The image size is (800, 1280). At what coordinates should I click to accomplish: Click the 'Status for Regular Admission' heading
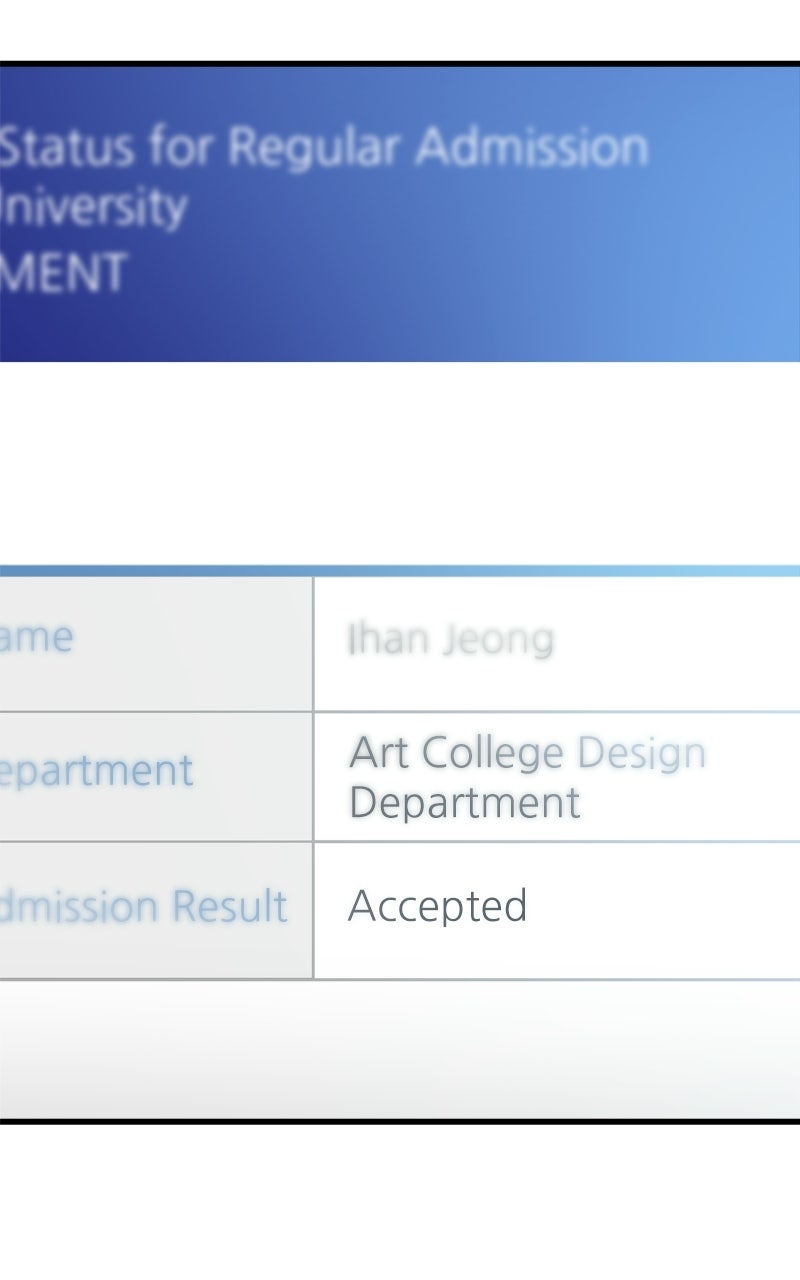(324, 148)
